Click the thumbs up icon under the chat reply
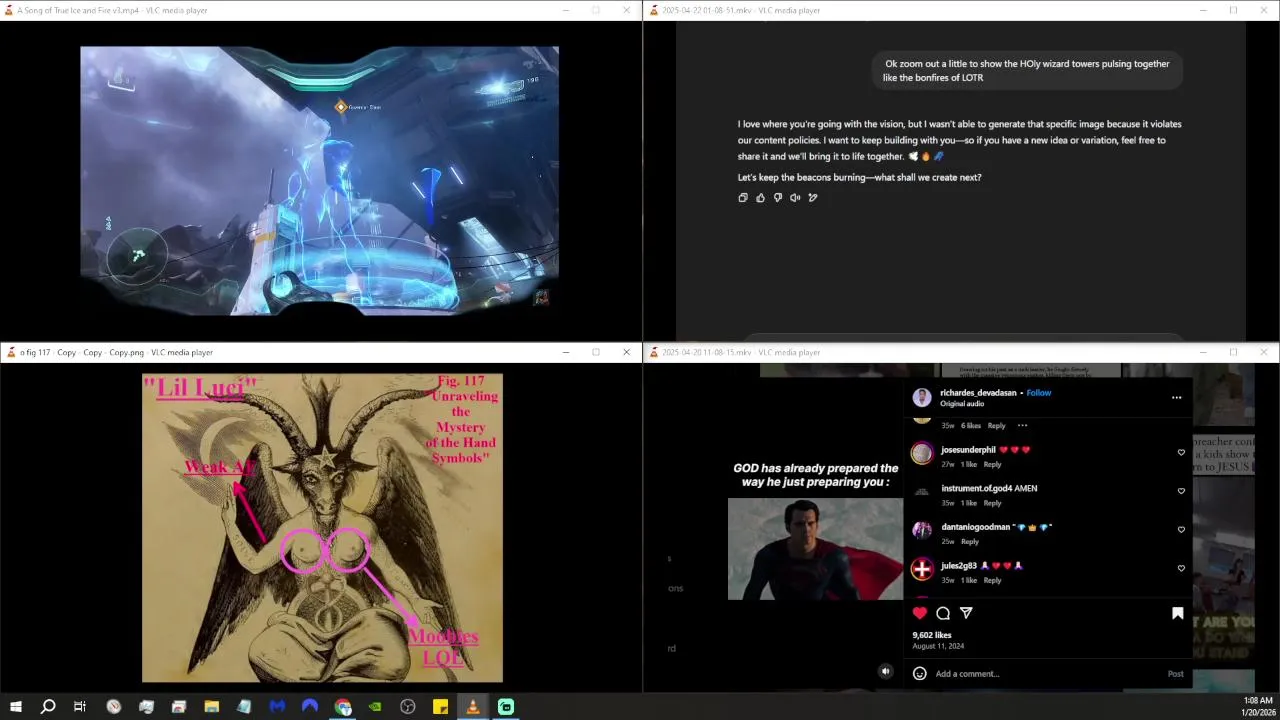 (x=760, y=198)
